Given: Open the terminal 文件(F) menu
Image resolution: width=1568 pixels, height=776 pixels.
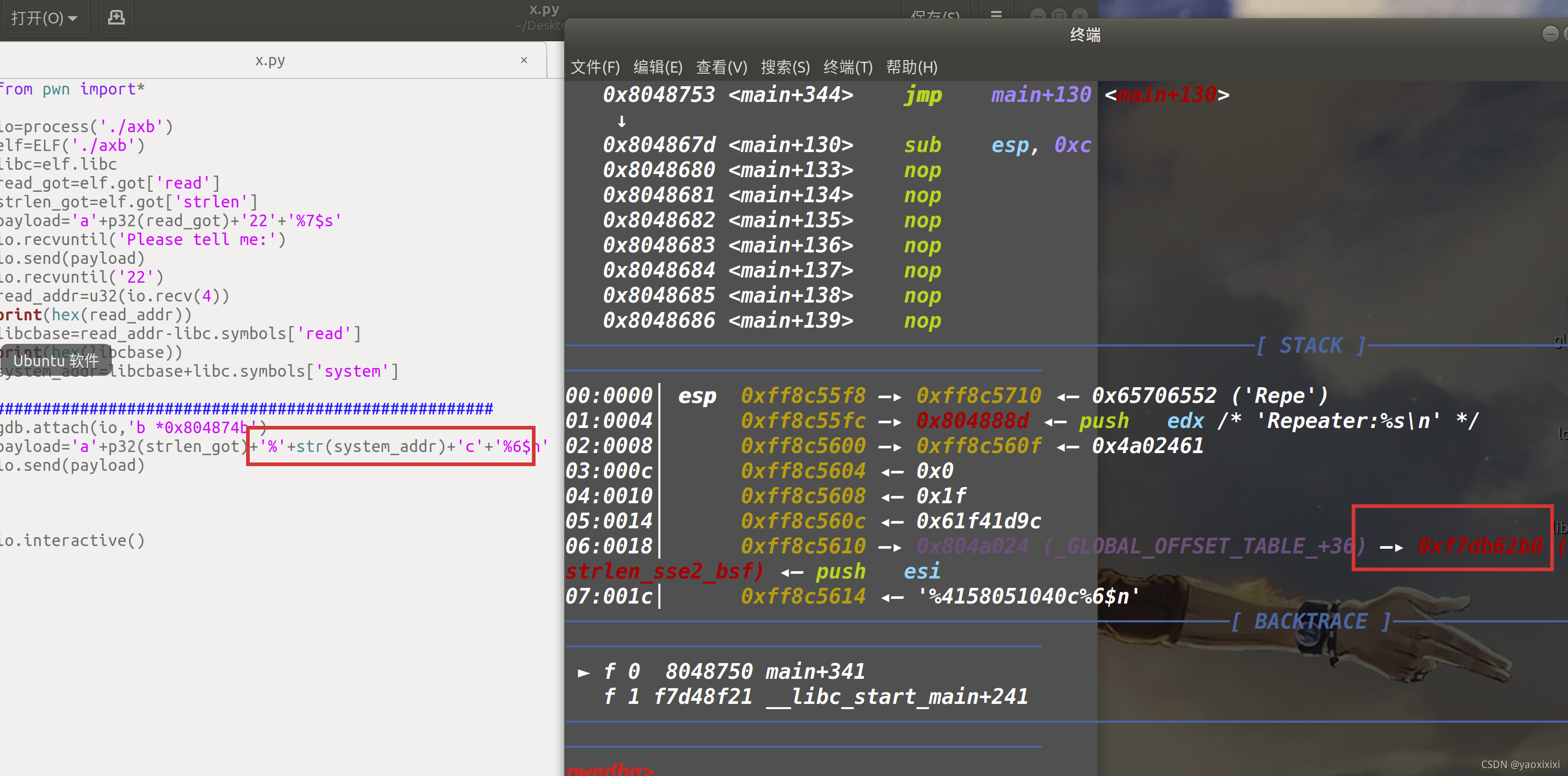Looking at the screenshot, I should click(x=595, y=67).
